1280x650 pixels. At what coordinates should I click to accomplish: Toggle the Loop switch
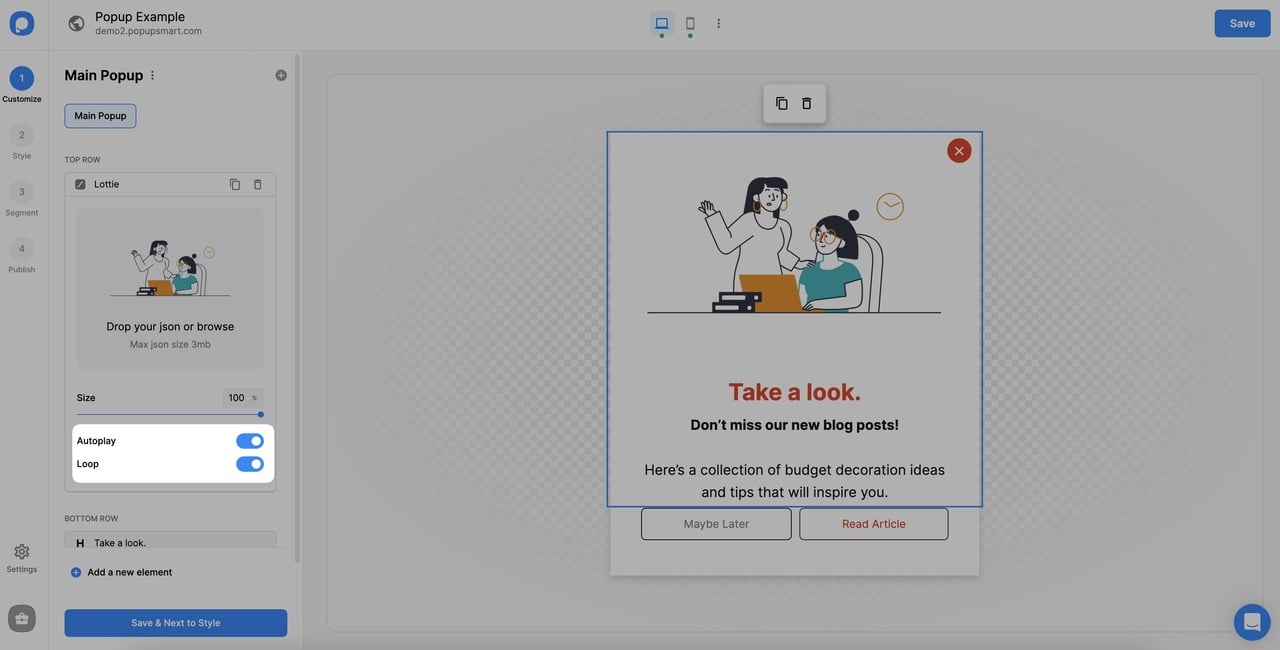pyautogui.click(x=250, y=464)
